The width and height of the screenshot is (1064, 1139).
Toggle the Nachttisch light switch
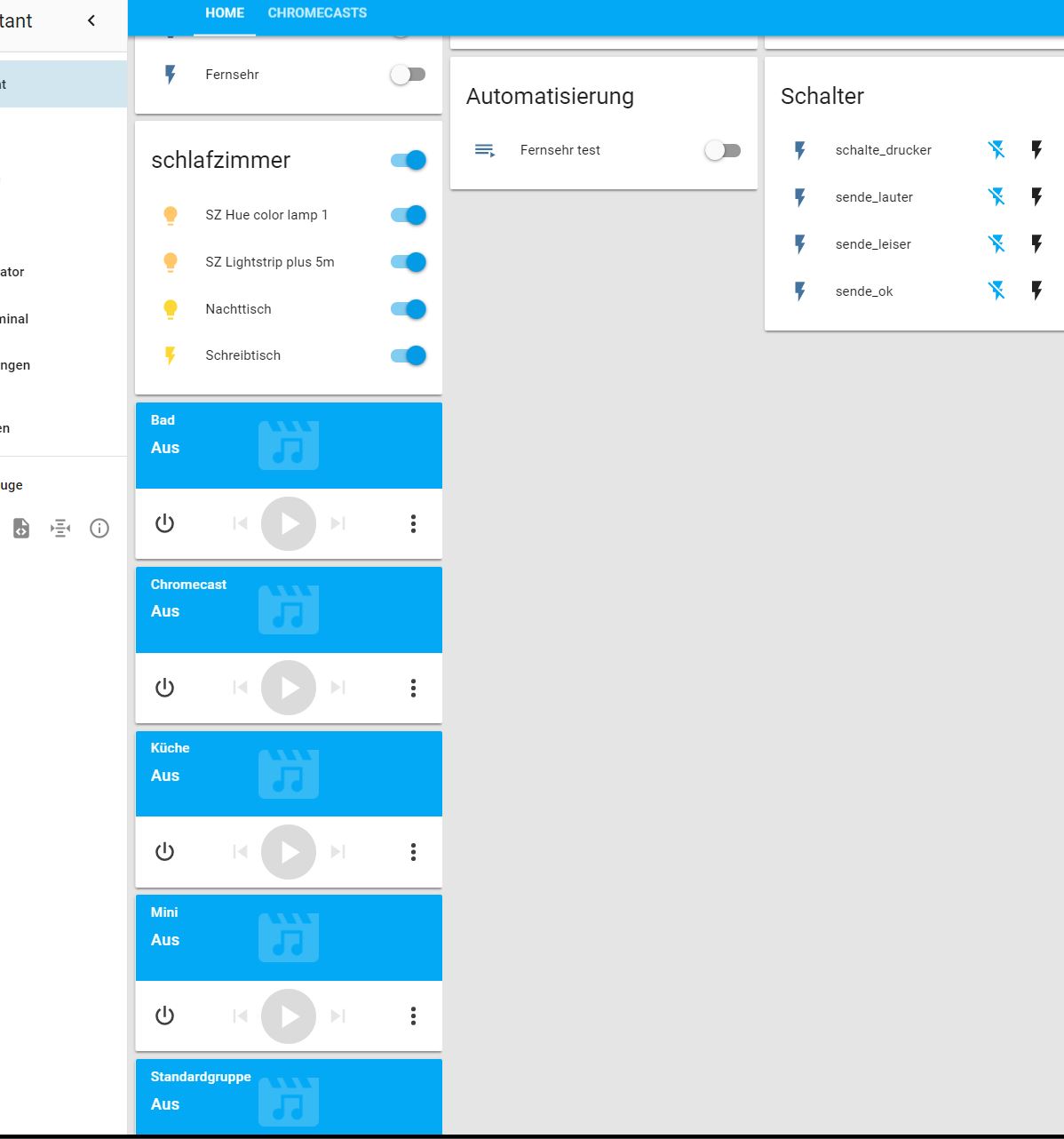tap(409, 309)
